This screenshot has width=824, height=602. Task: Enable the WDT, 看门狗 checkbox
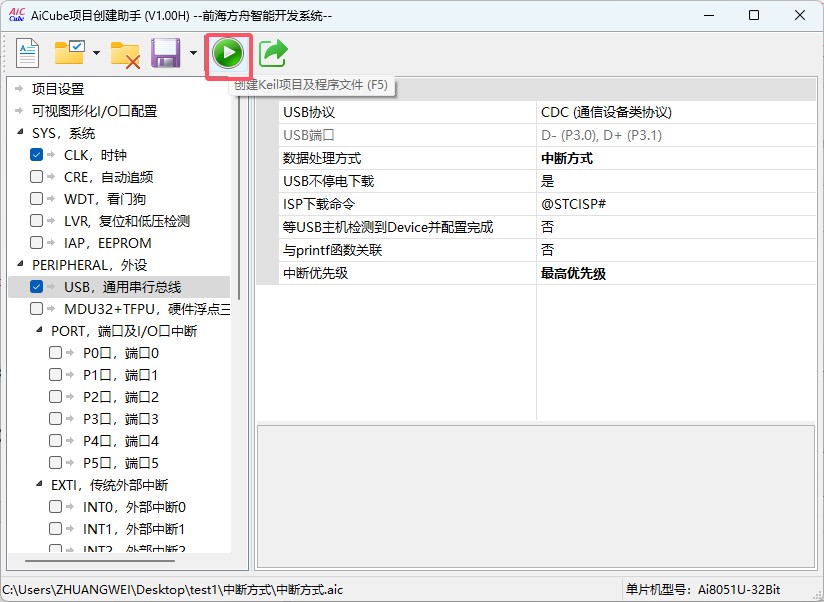pyautogui.click(x=36, y=199)
